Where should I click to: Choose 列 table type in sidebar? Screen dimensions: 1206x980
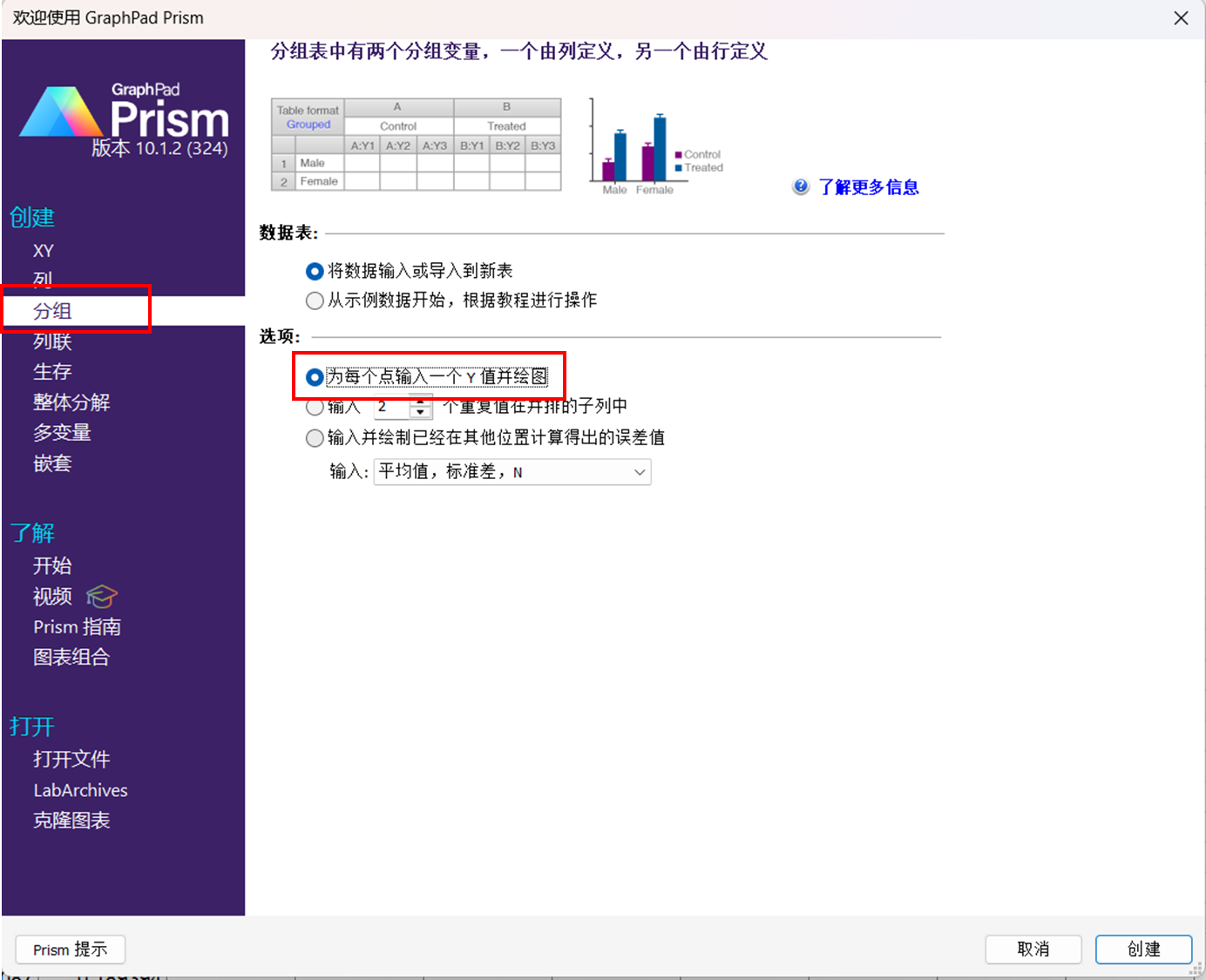click(43, 279)
